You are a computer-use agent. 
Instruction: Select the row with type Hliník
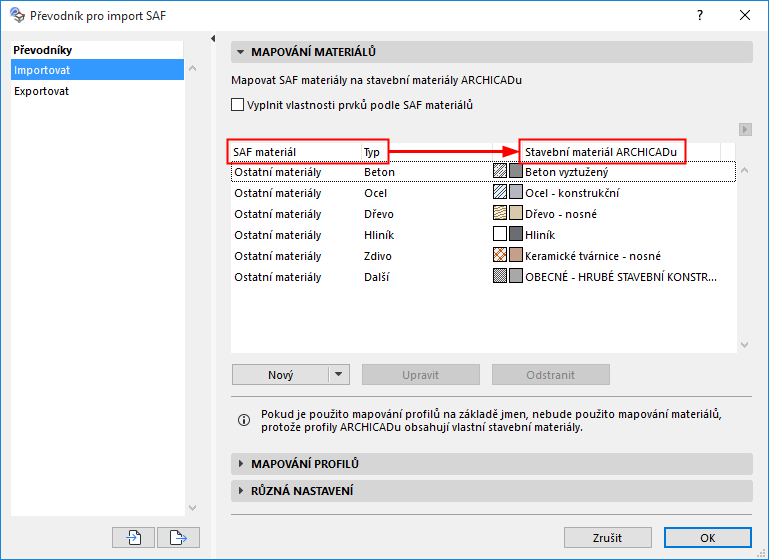point(483,235)
